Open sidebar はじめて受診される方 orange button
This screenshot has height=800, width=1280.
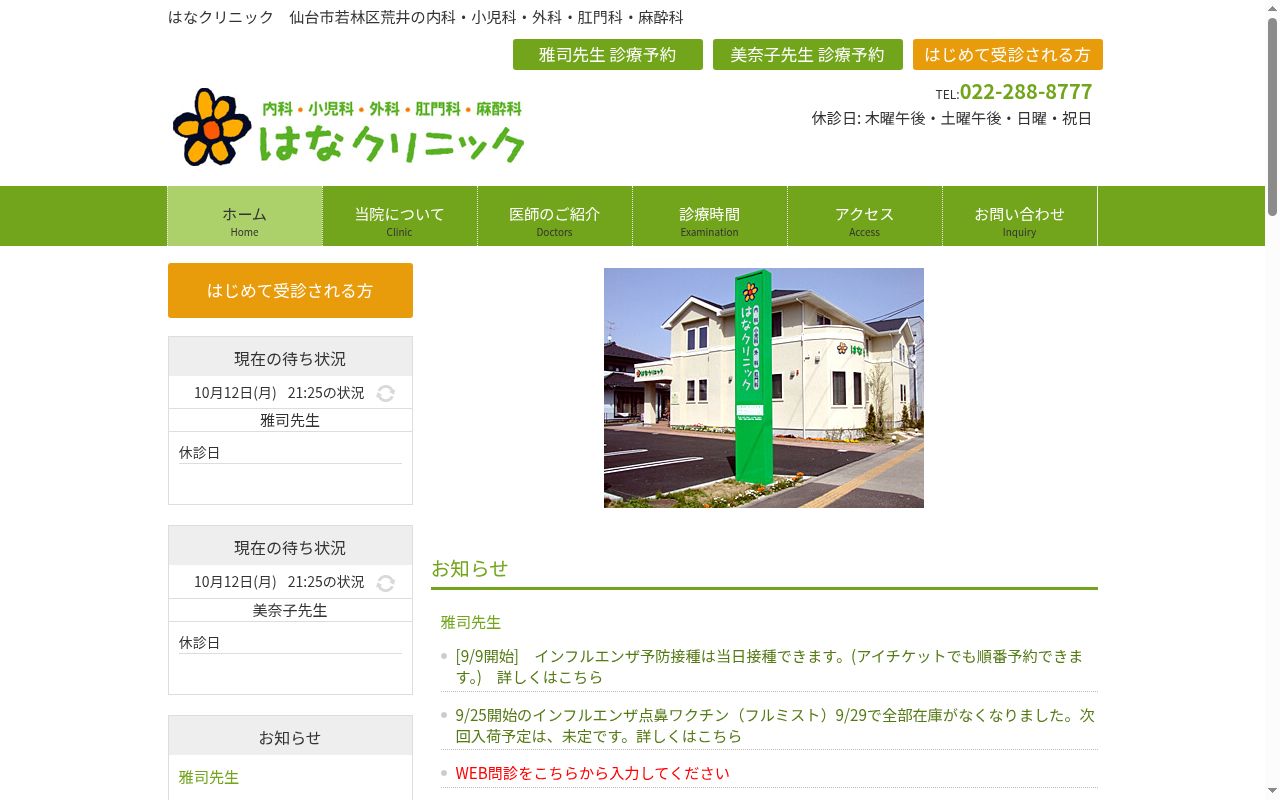tap(290, 291)
